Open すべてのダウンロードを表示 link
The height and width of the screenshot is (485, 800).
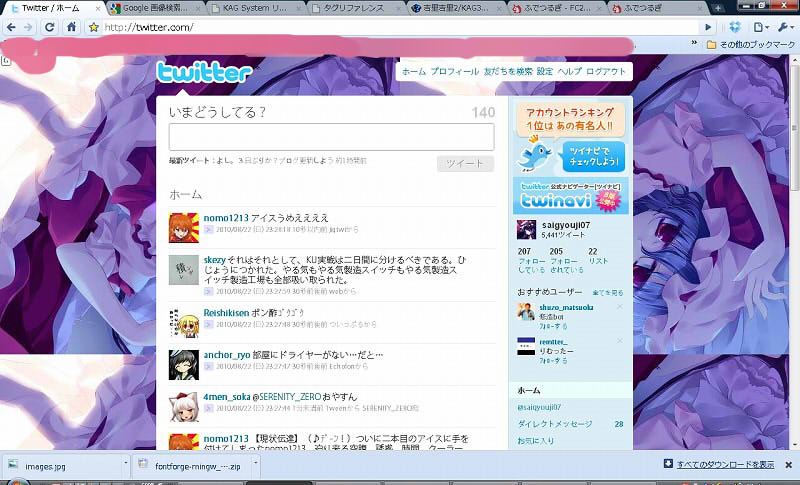pos(725,465)
